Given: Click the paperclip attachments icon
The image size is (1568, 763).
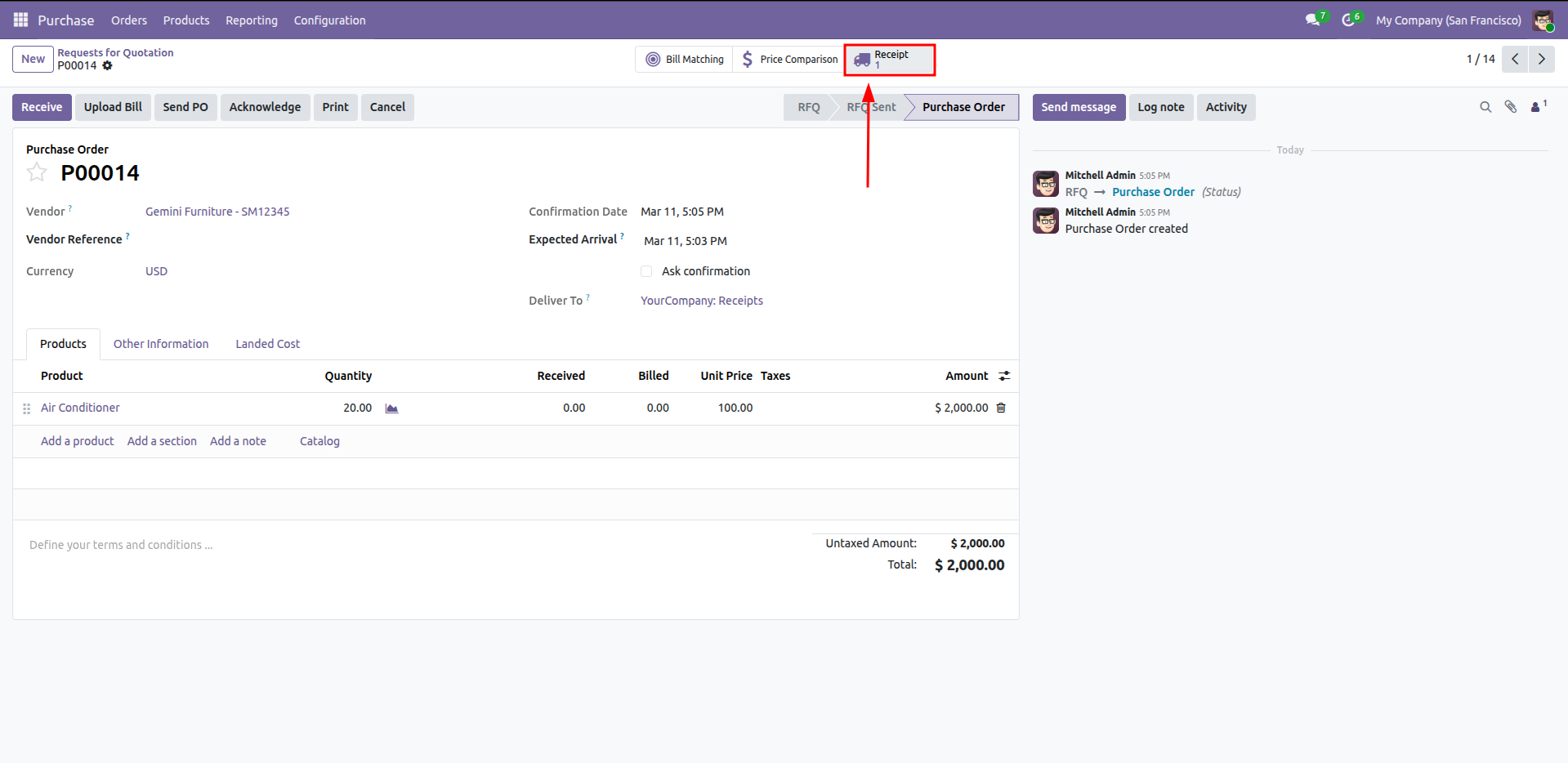Looking at the screenshot, I should click(1510, 107).
